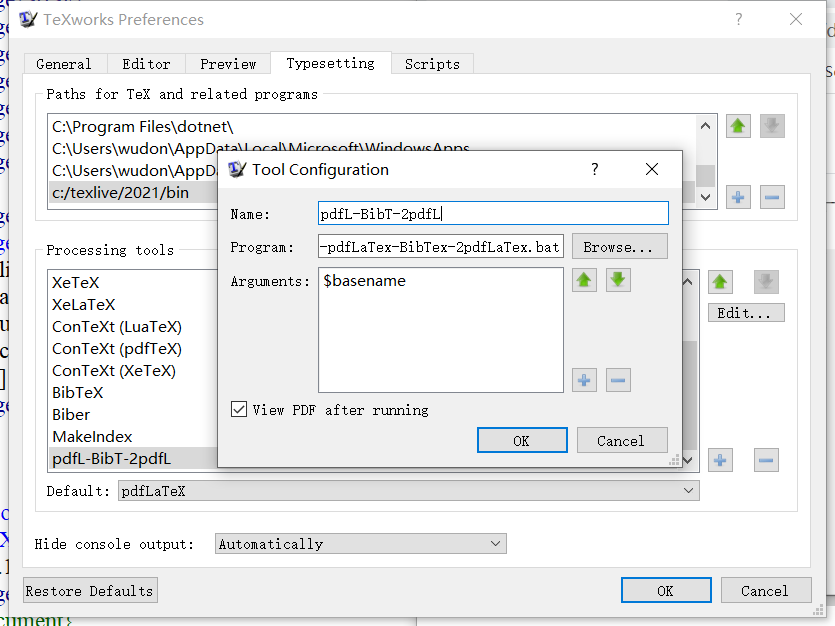This screenshot has height=626, width=835.
Task: Select the Typesetting tab
Action: click(x=331, y=63)
